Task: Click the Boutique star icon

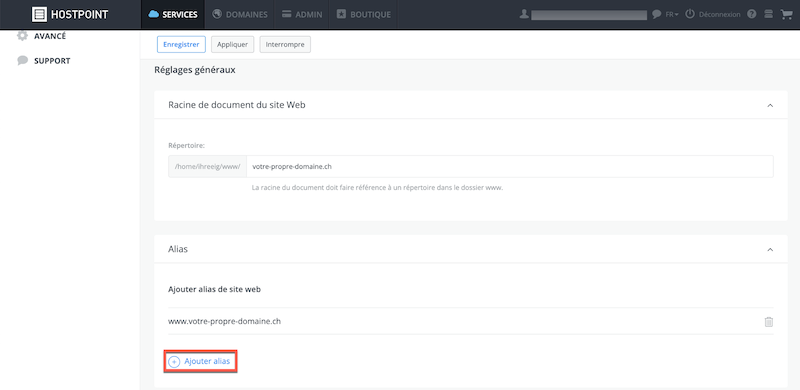Action: click(x=341, y=14)
